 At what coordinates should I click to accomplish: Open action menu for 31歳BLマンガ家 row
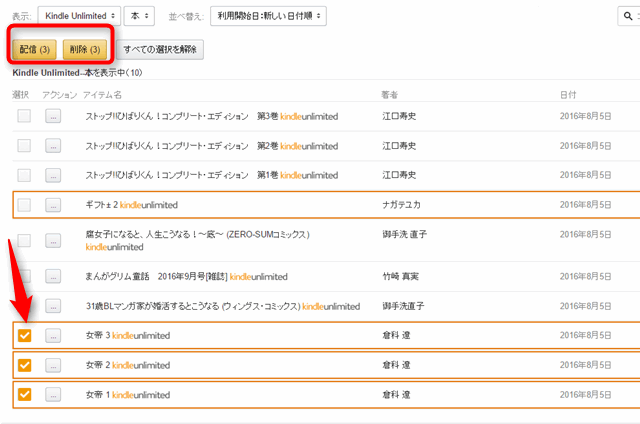[x=53, y=306]
